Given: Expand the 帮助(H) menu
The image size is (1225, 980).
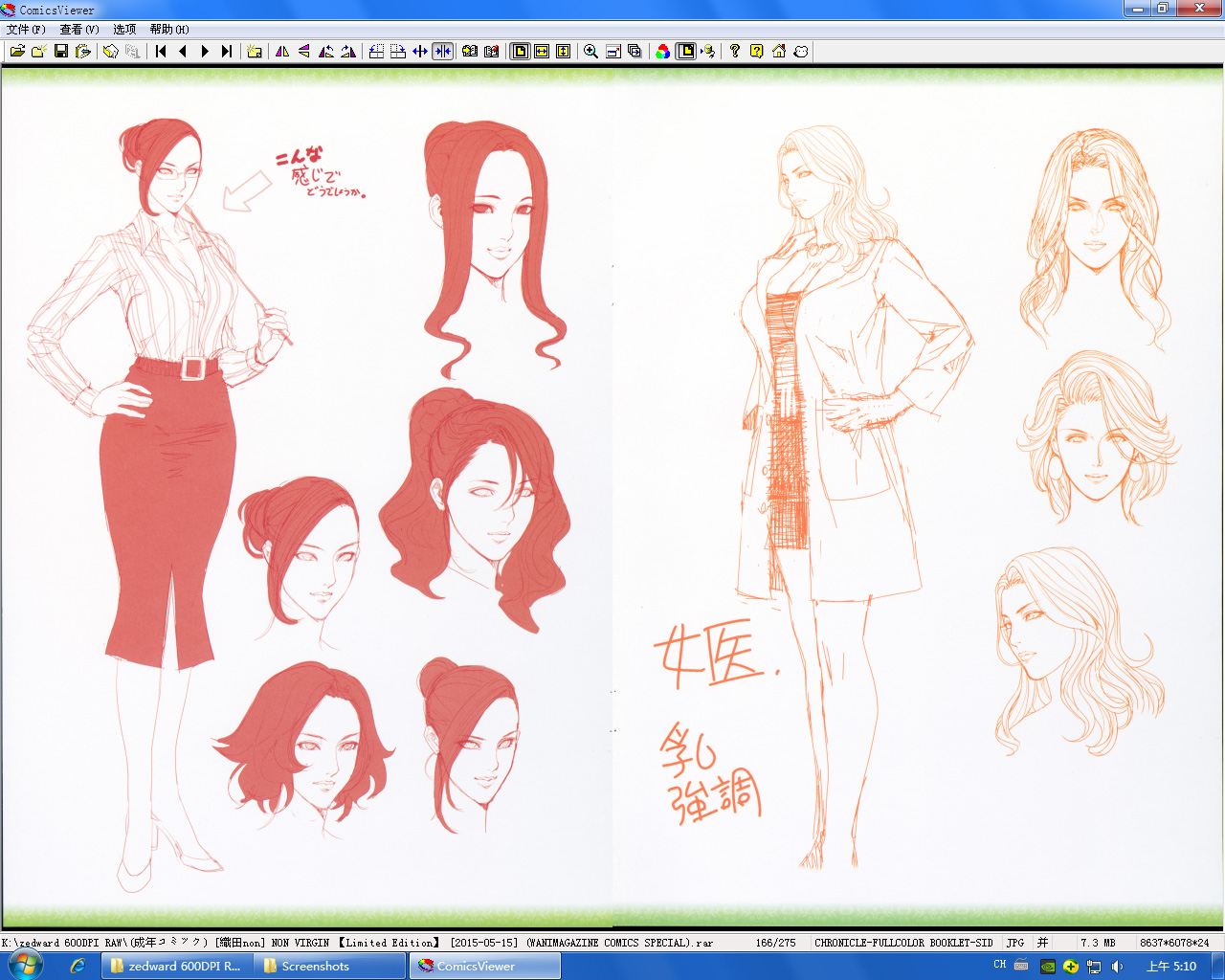Looking at the screenshot, I should click(169, 30).
